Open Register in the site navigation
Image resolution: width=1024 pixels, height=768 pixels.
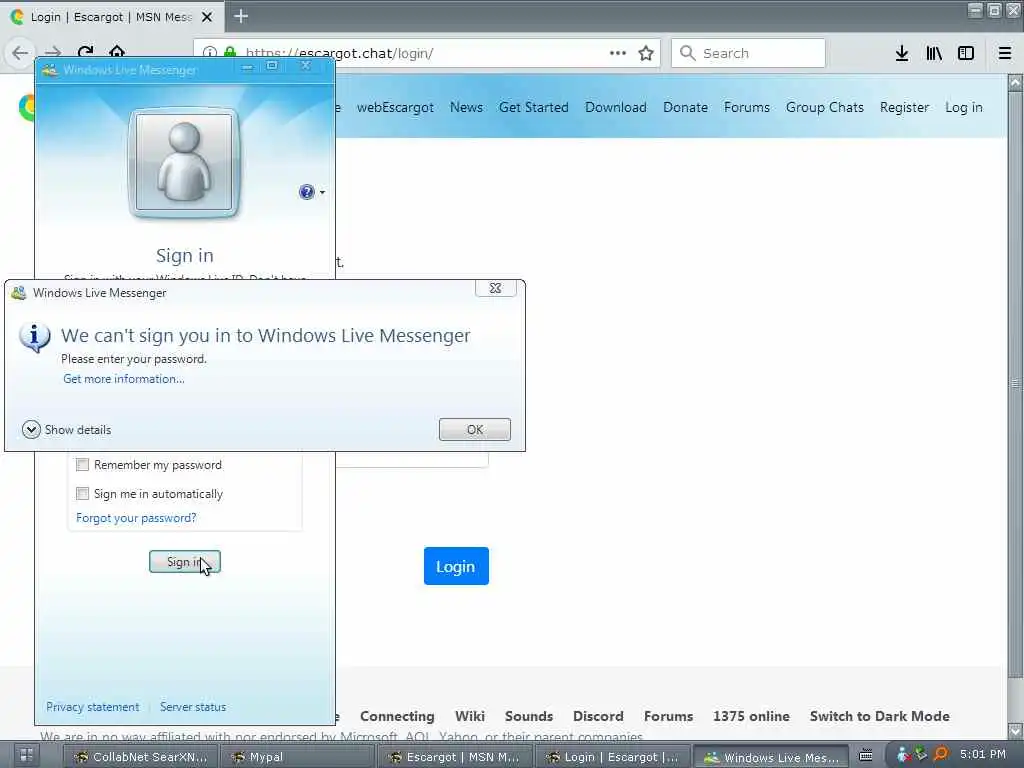click(x=904, y=107)
